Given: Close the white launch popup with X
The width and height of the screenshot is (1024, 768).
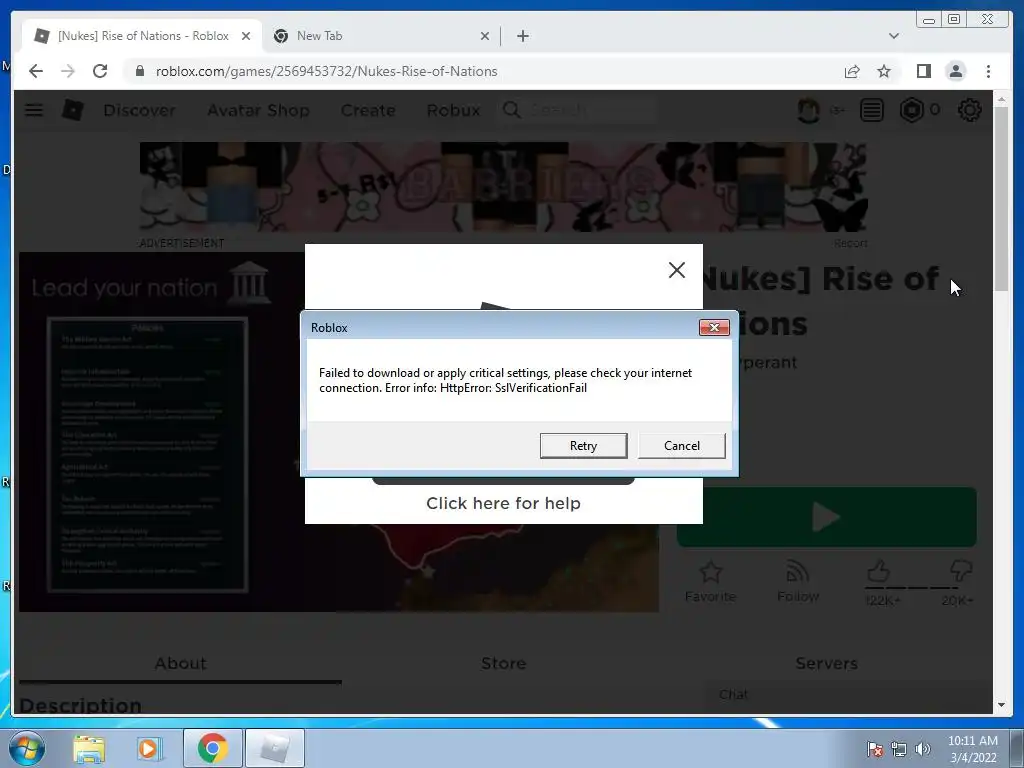Looking at the screenshot, I should point(677,270).
